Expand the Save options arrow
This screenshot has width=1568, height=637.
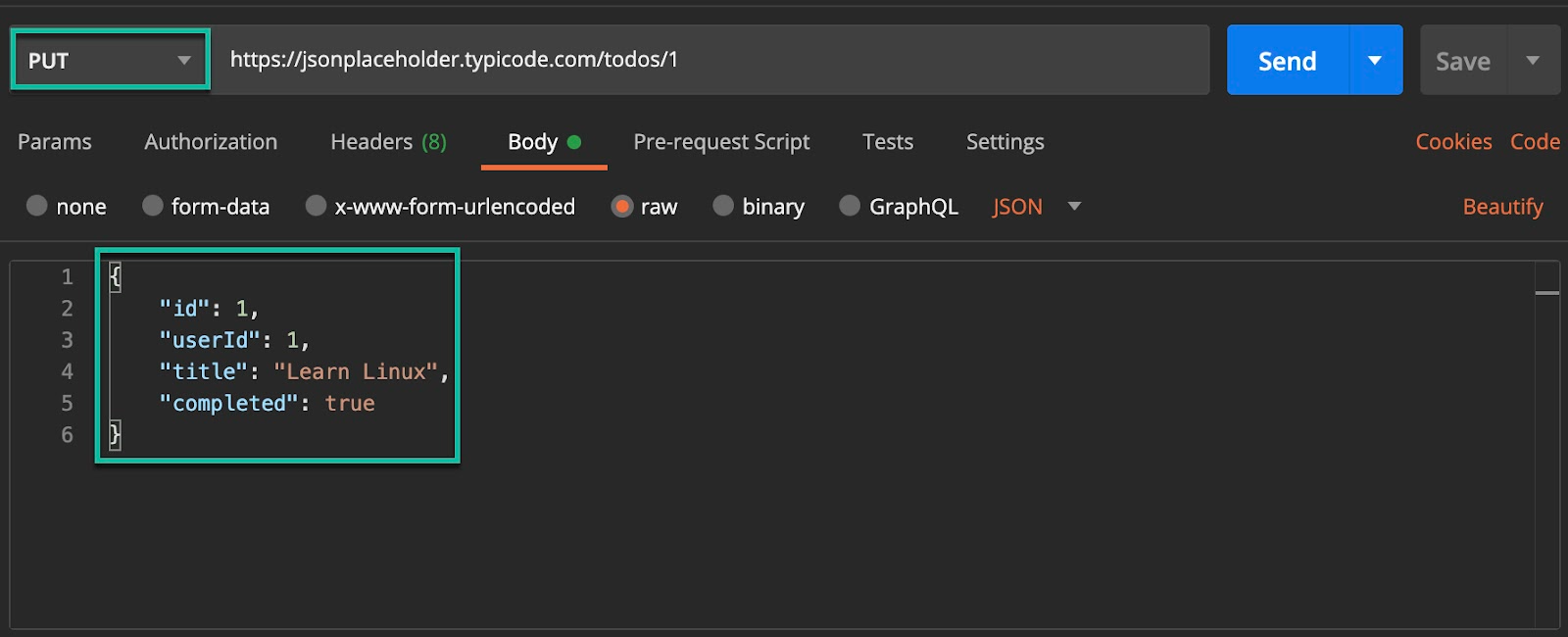click(1533, 61)
